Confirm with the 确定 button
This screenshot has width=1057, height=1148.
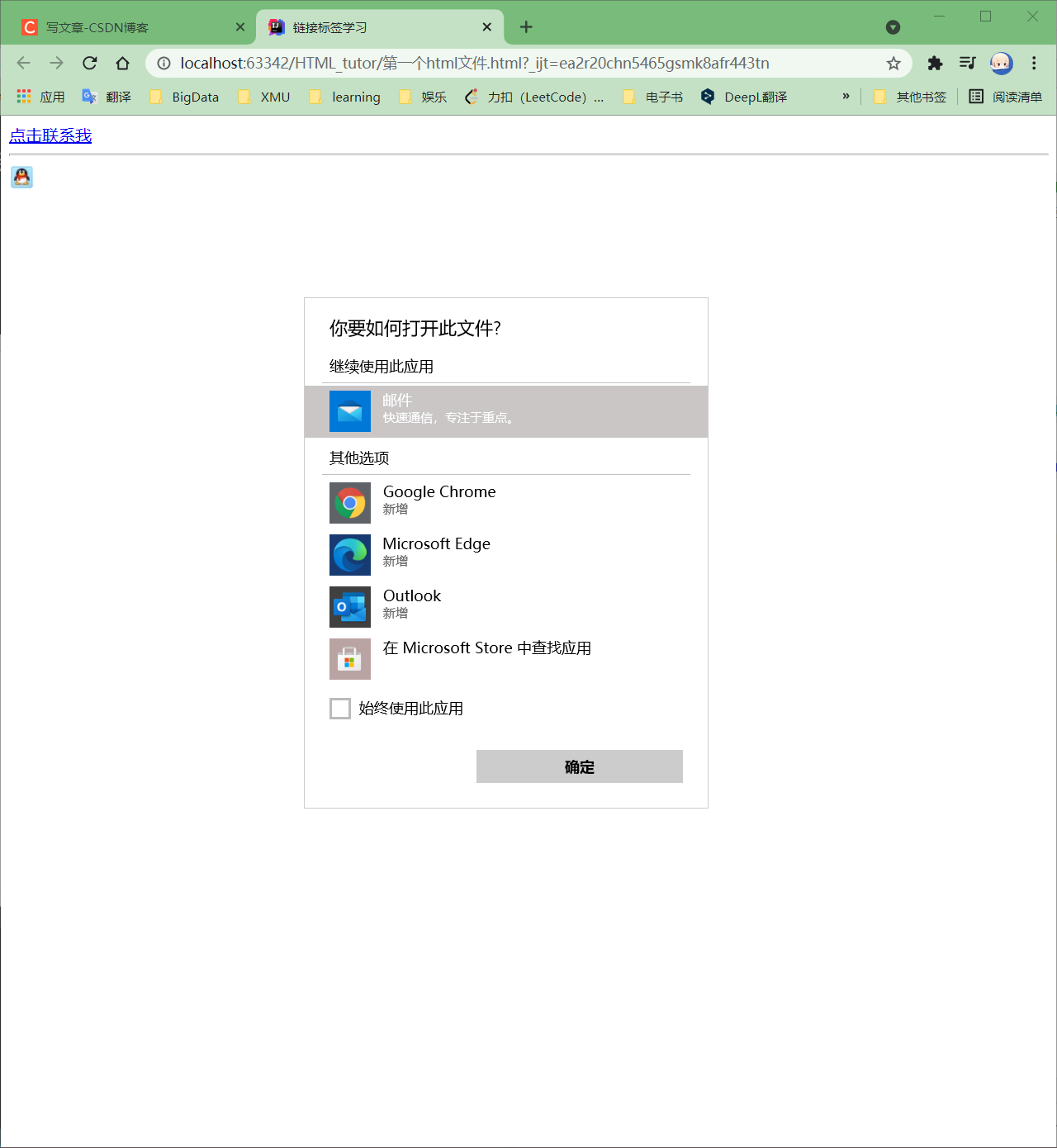(580, 766)
